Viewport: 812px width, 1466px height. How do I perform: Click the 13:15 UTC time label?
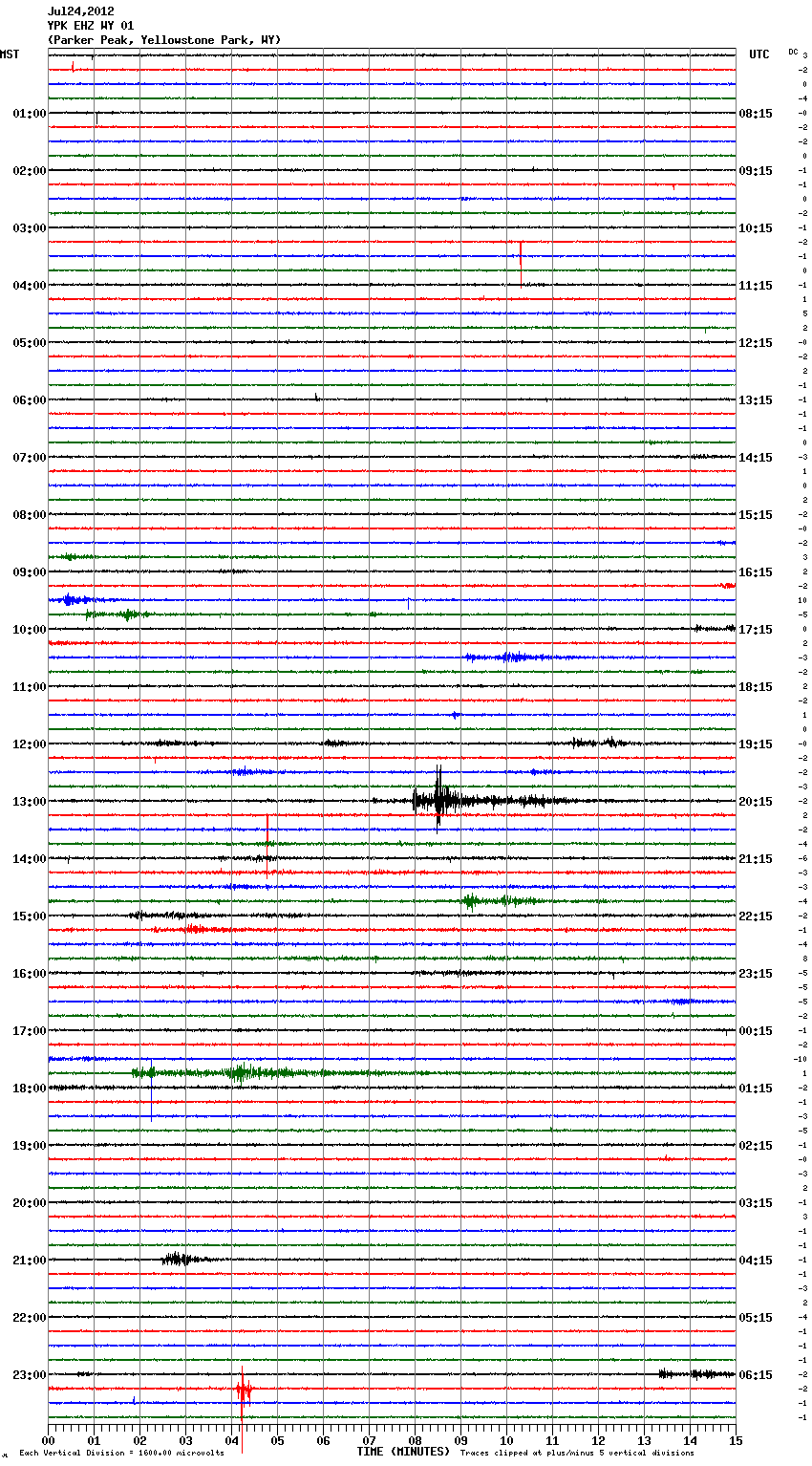tap(756, 400)
